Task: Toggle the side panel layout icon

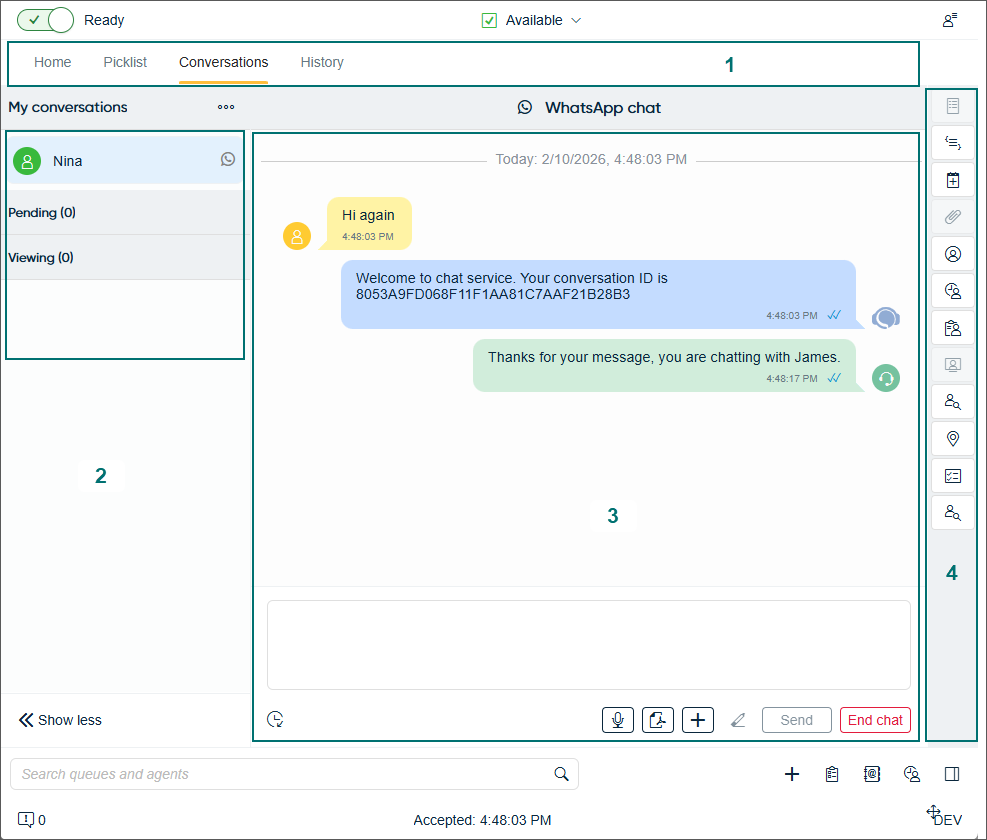Action: 952,774
